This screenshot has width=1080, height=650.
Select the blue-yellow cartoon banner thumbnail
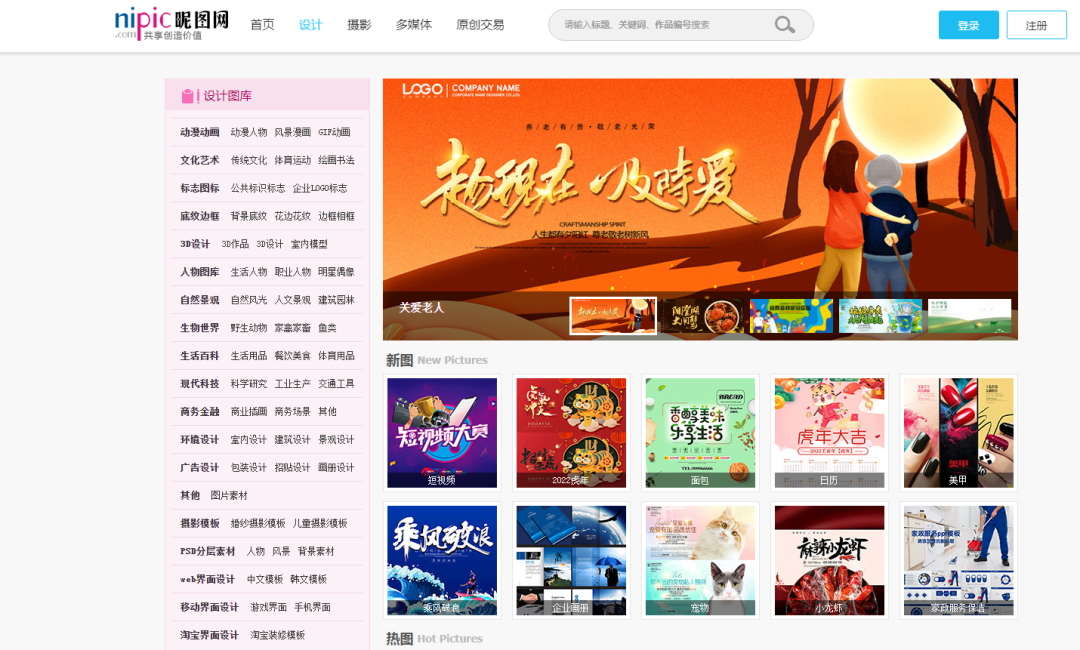coord(791,316)
